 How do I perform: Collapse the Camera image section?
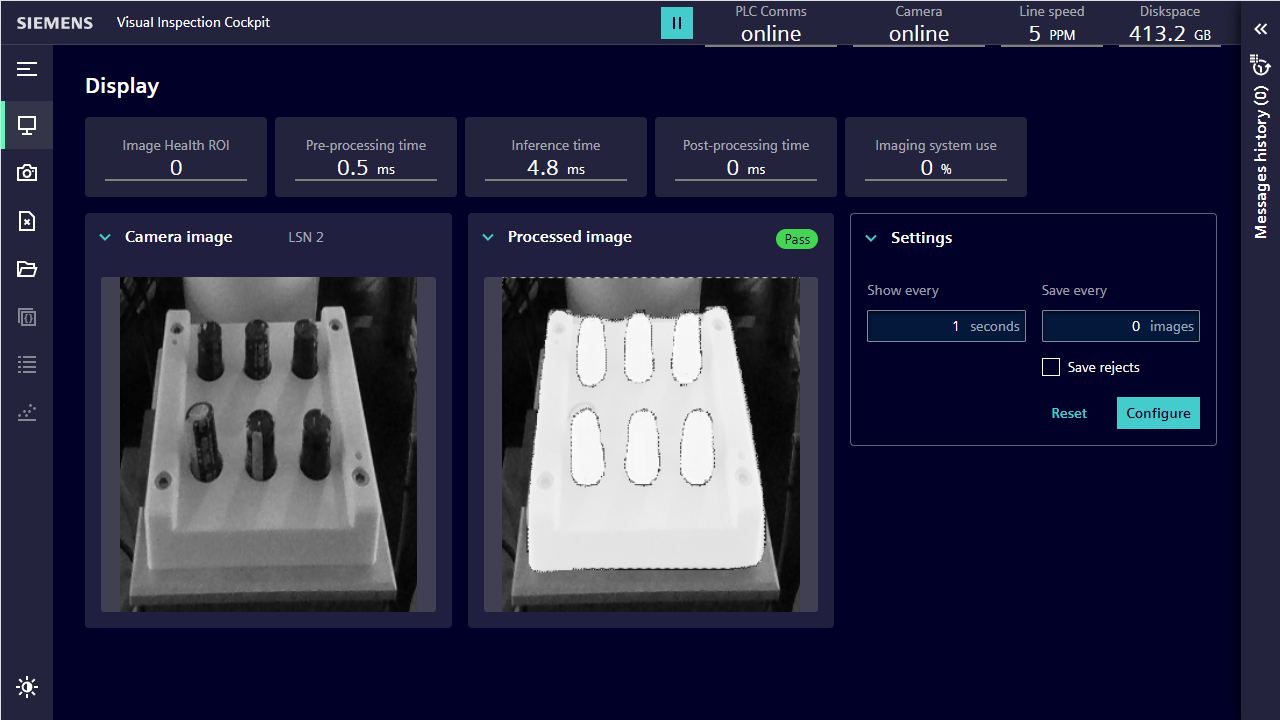click(105, 237)
